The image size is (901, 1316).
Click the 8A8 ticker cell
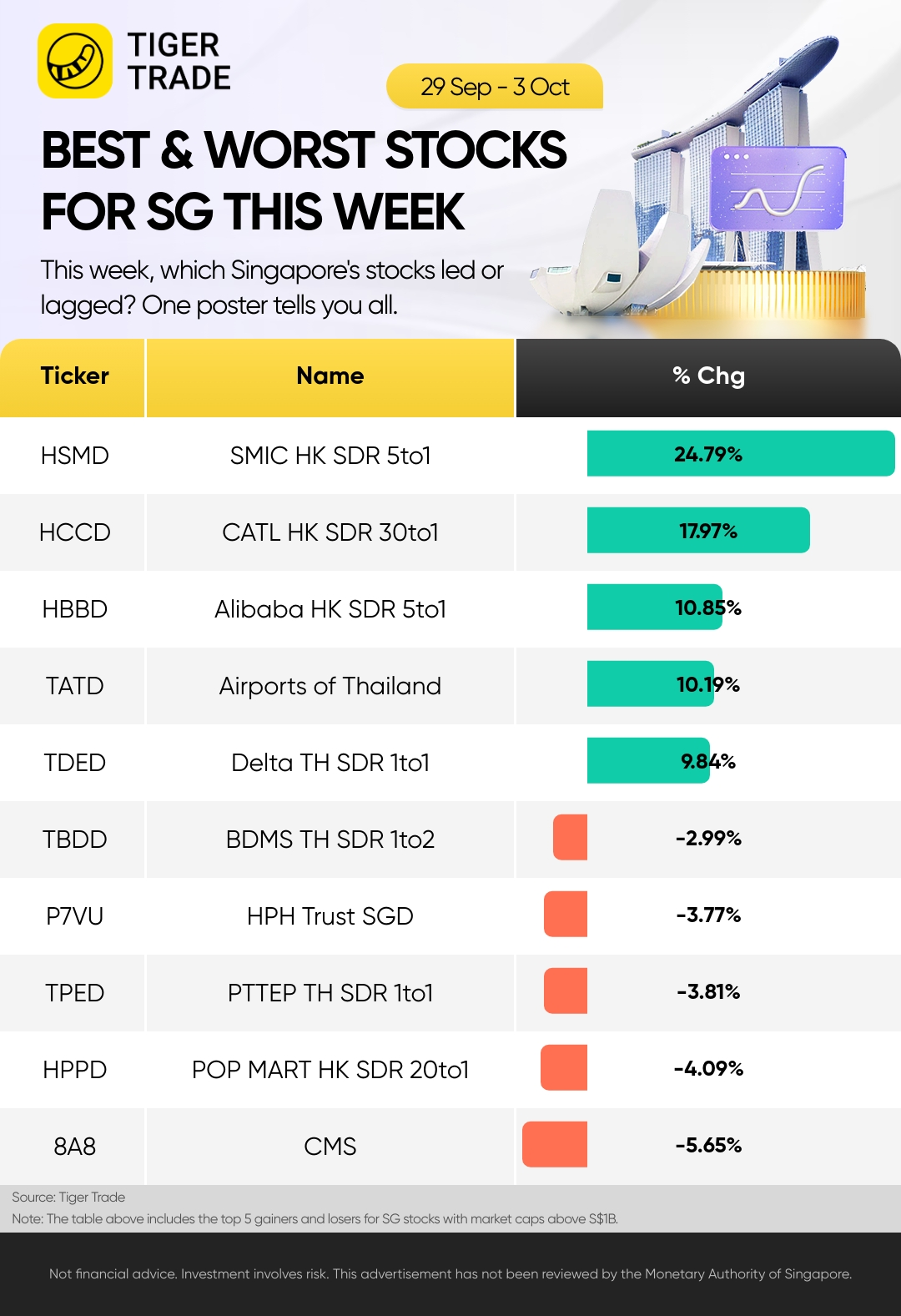tap(75, 1147)
